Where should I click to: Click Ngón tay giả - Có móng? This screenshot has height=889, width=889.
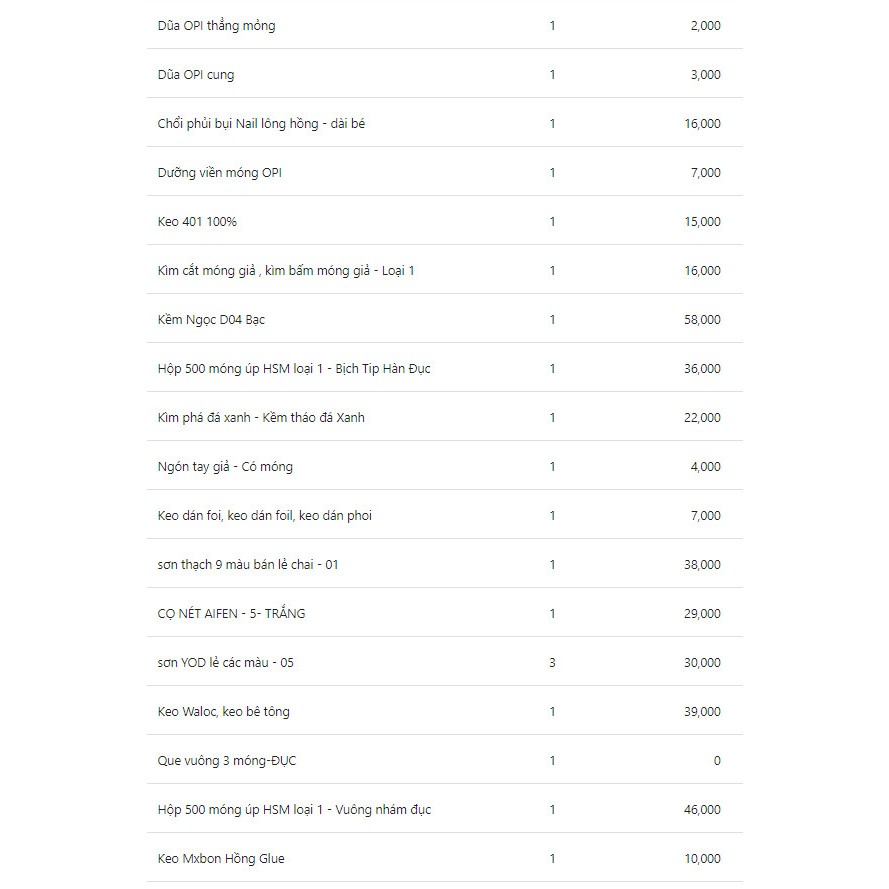(x=225, y=467)
